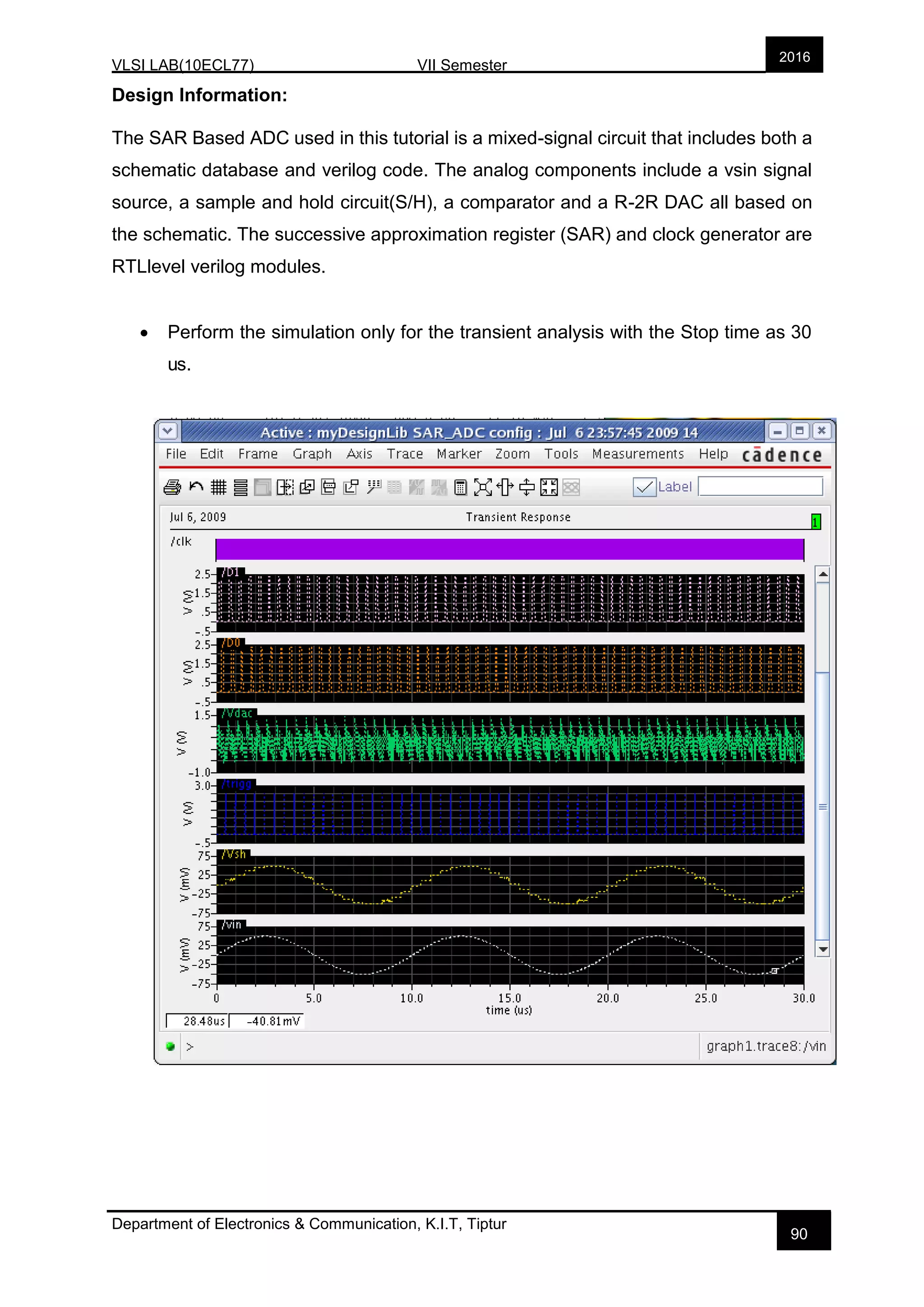Viewport: 924px width, 1307px height.
Task: Switch to strip chart mode icon
Action: 240,487
